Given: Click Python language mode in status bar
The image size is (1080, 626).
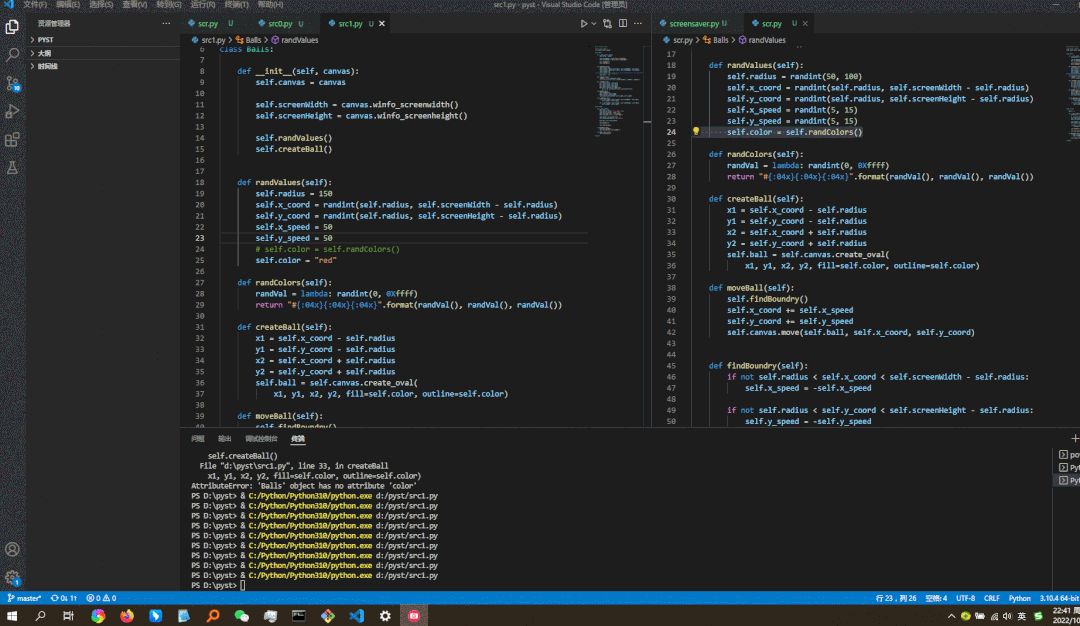Looking at the screenshot, I should pyautogui.click(x=1019, y=598).
